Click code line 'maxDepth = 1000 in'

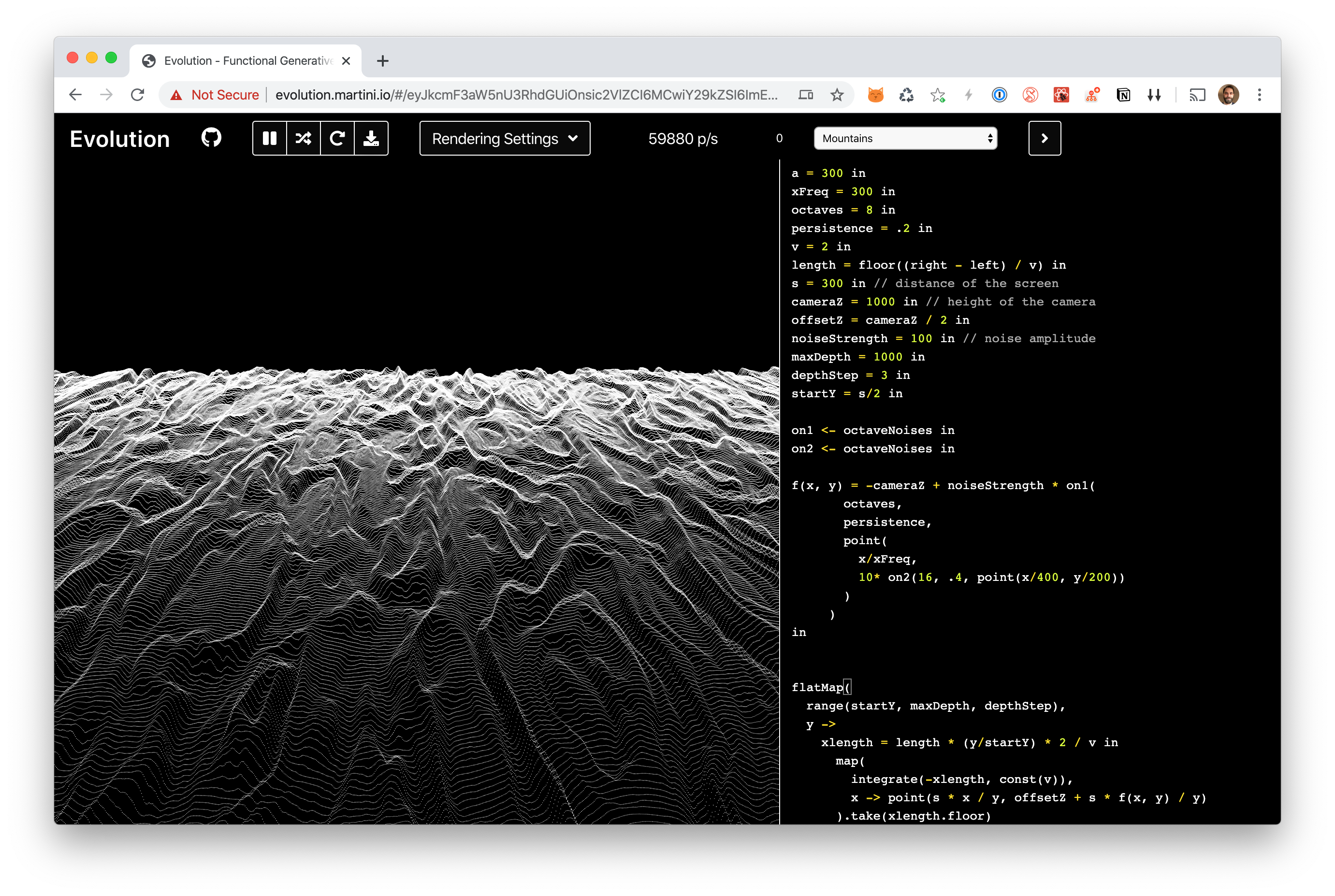click(858, 357)
